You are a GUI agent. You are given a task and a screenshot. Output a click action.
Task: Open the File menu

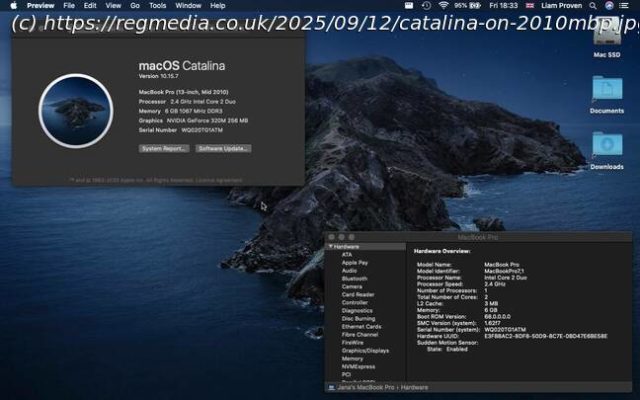coord(69,6)
